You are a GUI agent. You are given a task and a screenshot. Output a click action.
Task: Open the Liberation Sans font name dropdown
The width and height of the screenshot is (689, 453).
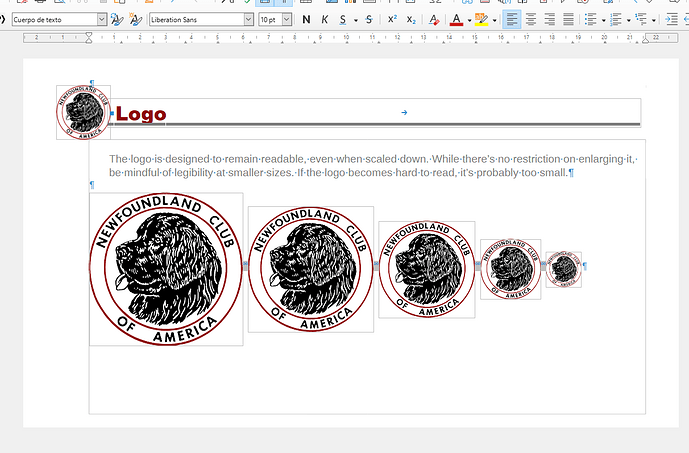coord(248,19)
